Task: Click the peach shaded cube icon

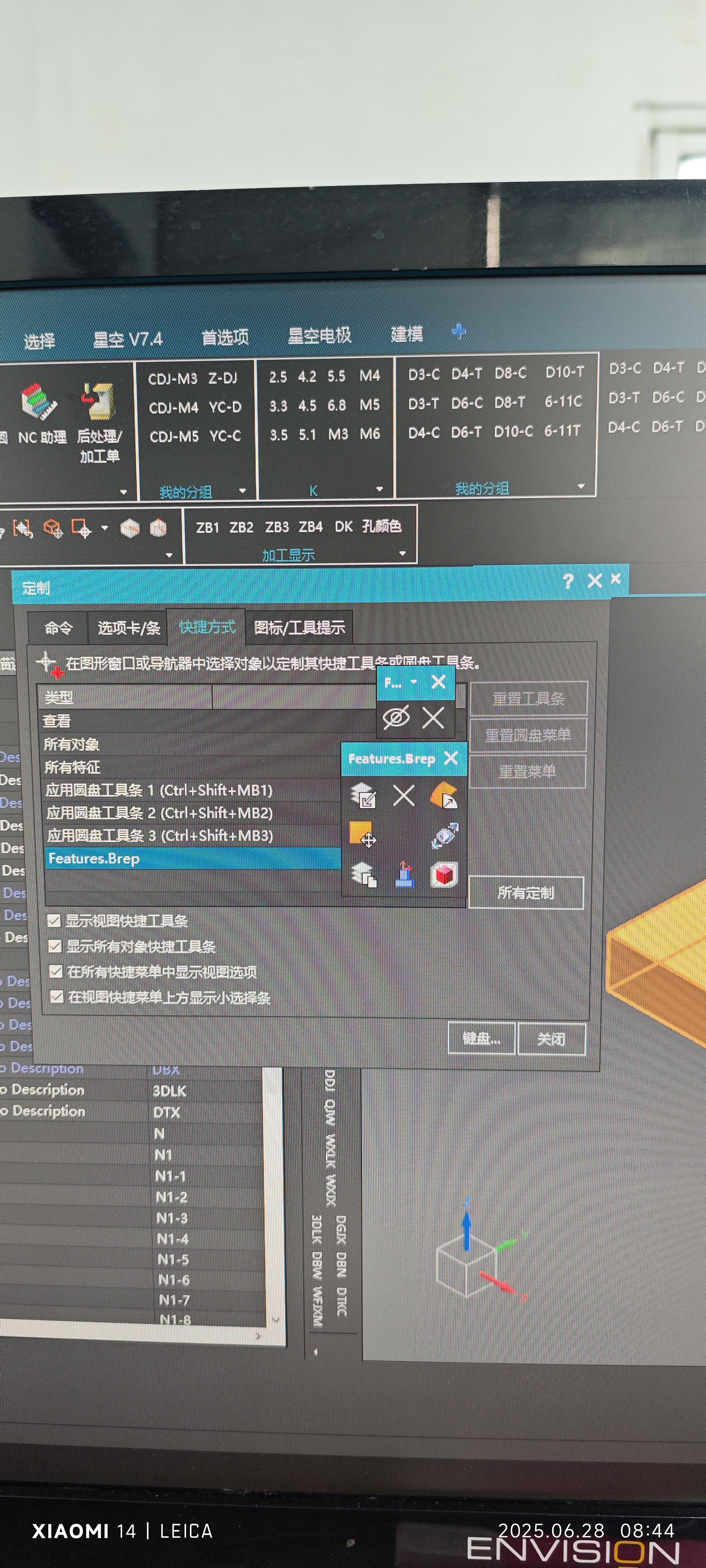Action: 158,527
